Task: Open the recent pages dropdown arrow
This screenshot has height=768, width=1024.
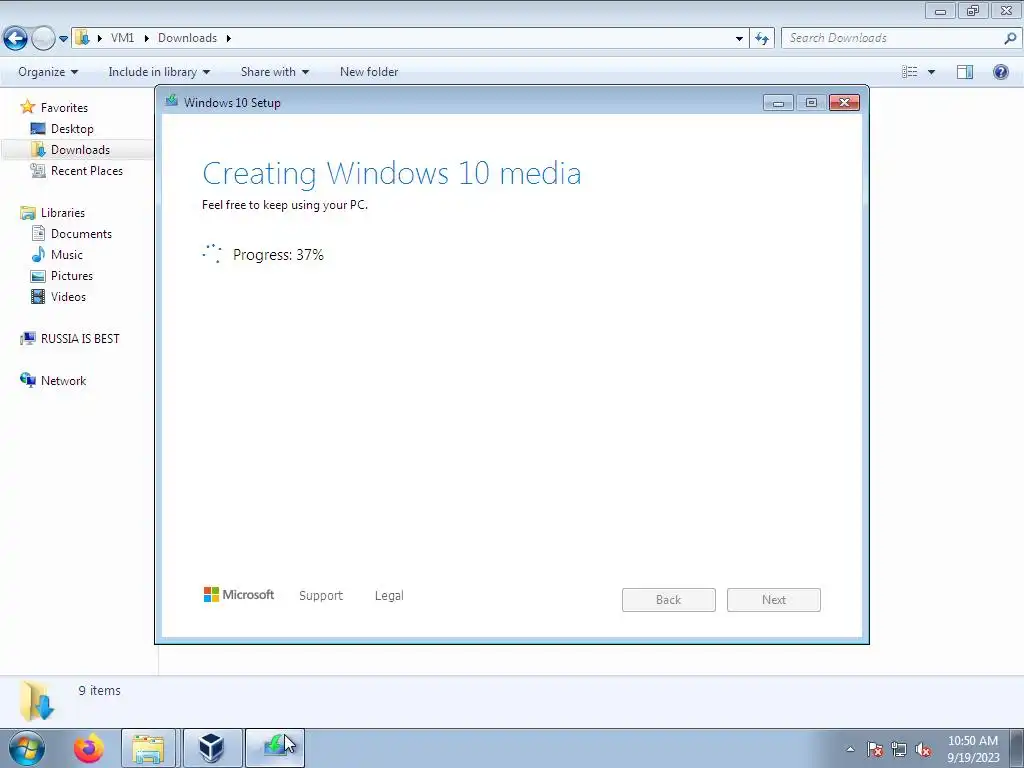Action: 63,39
